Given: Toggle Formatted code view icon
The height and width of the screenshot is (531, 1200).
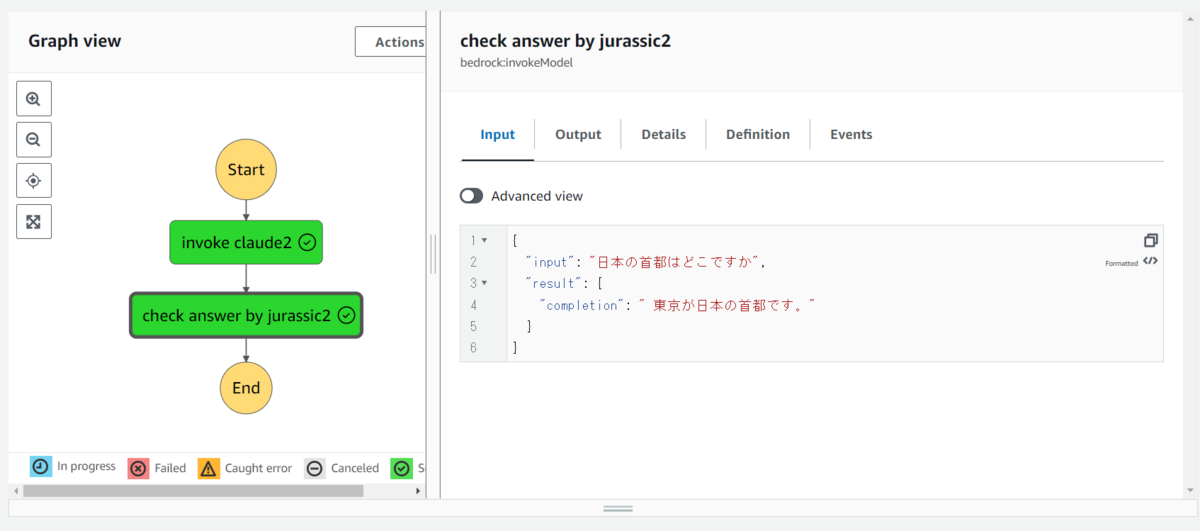Looking at the screenshot, I should coord(1150,262).
